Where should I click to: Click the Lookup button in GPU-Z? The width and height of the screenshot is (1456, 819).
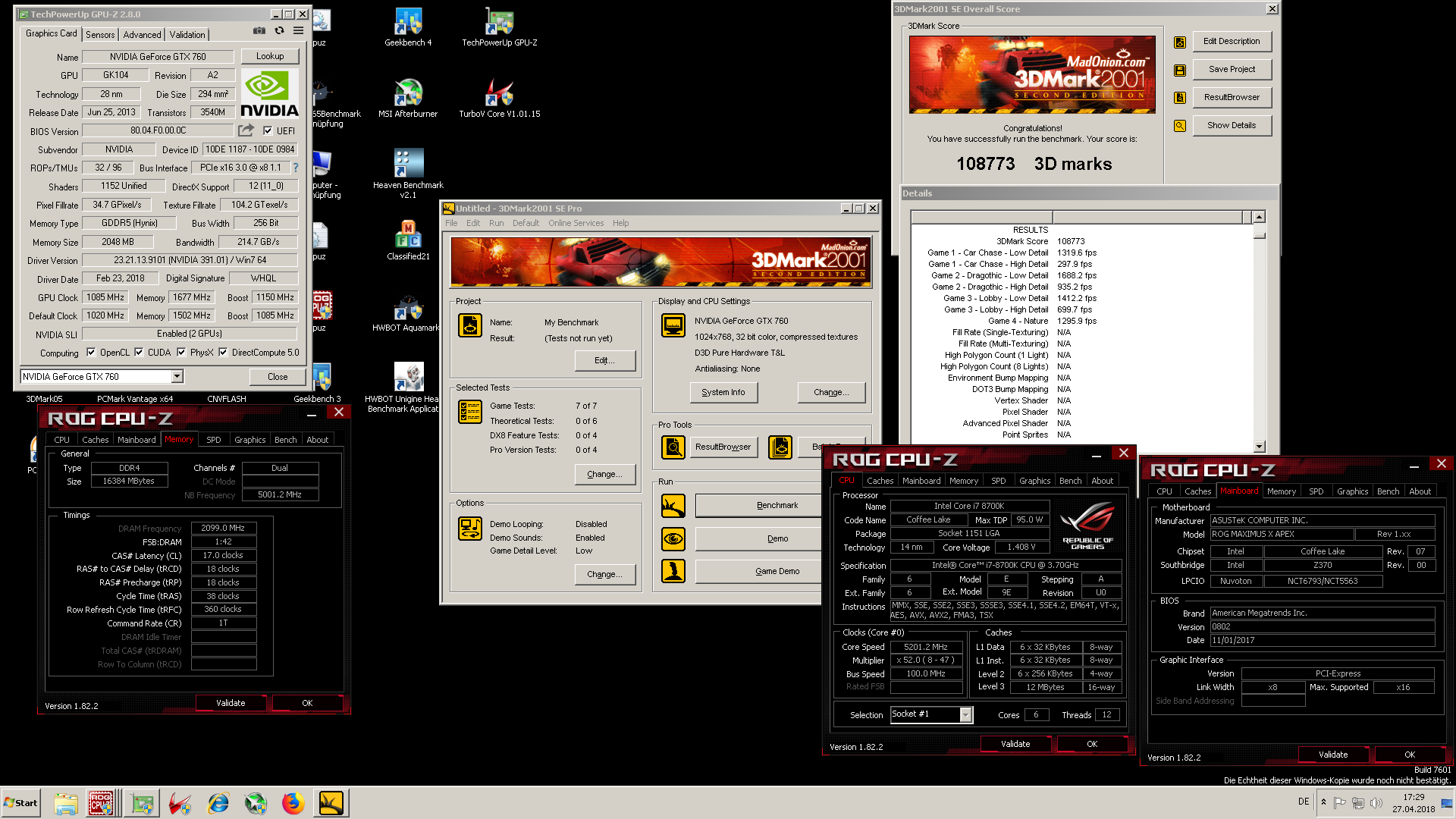270,56
